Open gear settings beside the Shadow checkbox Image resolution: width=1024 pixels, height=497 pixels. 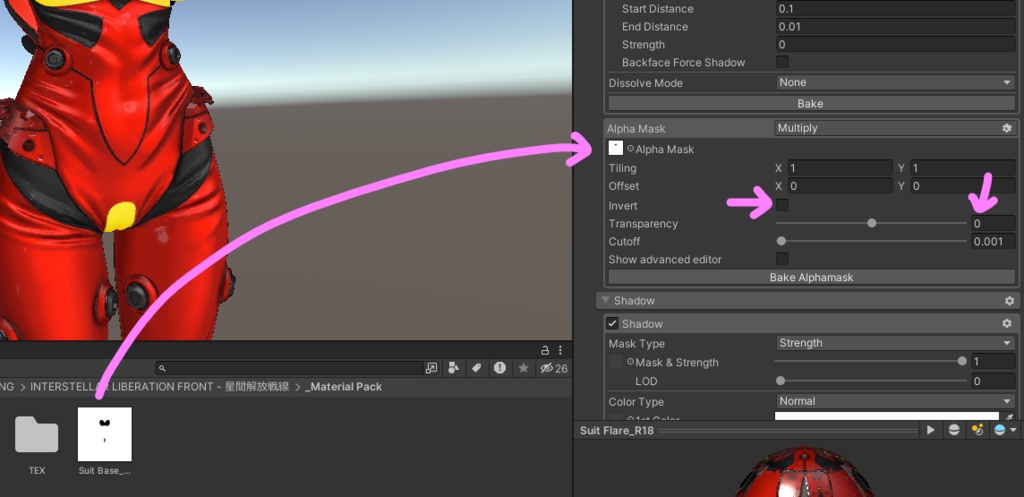1006,323
